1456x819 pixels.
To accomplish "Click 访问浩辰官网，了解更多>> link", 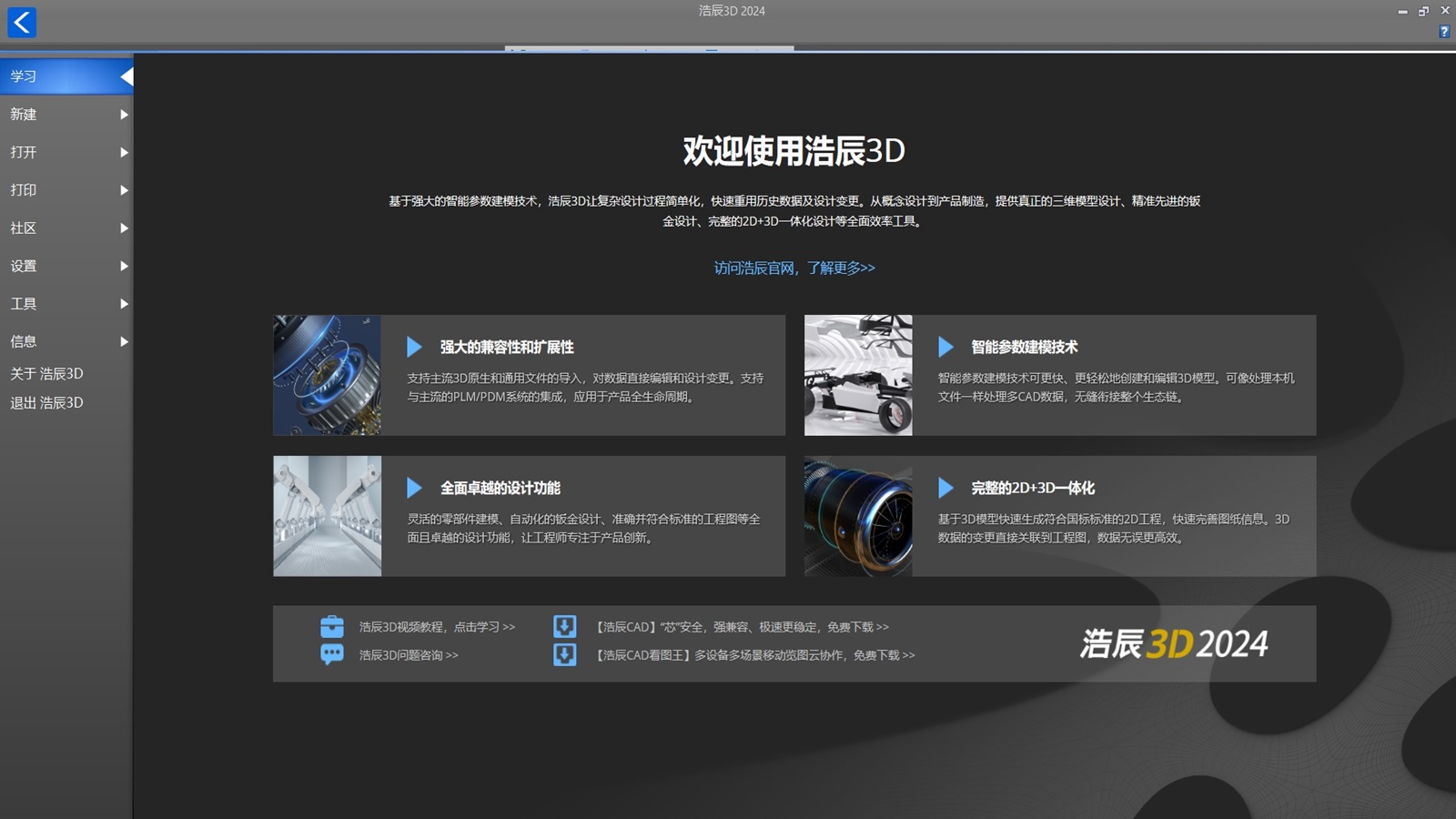I will (x=794, y=268).
